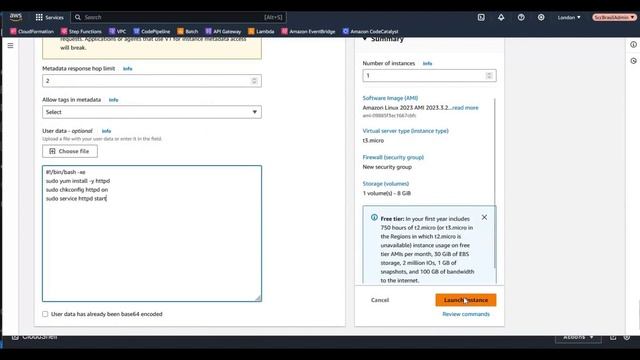640x360 pixels.
Task: Open Info link for User data
Action: (x=106, y=131)
